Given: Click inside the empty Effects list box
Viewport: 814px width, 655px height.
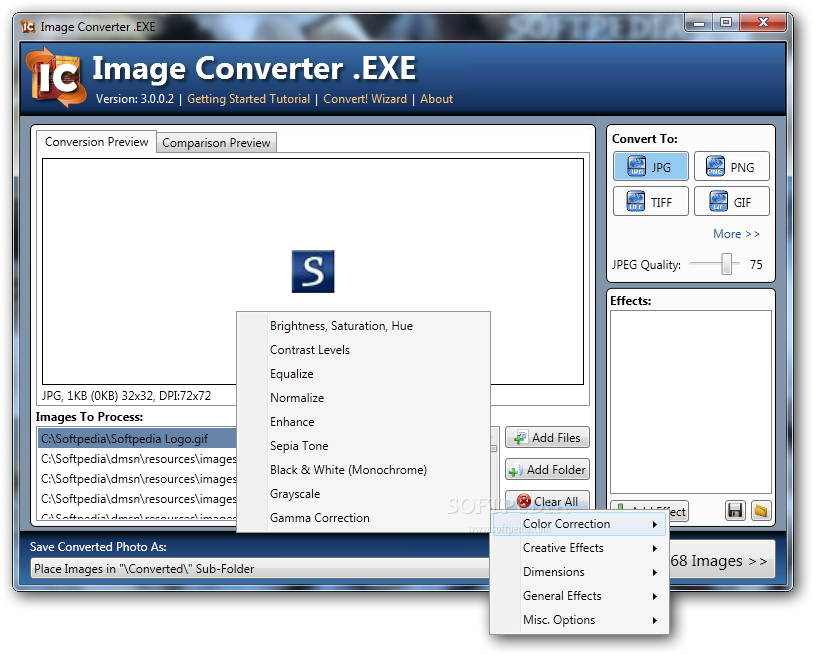Looking at the screenshot, I should [x=690, y=402].
